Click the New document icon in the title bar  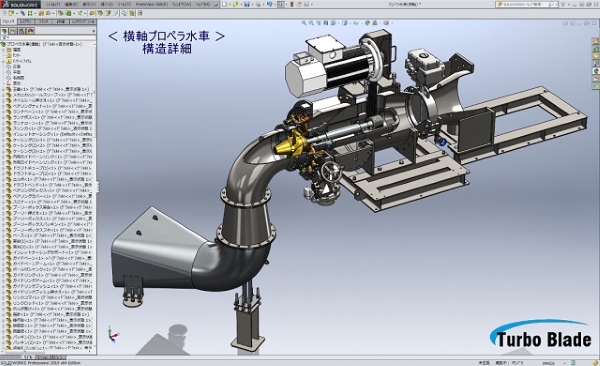click(225, 4)
